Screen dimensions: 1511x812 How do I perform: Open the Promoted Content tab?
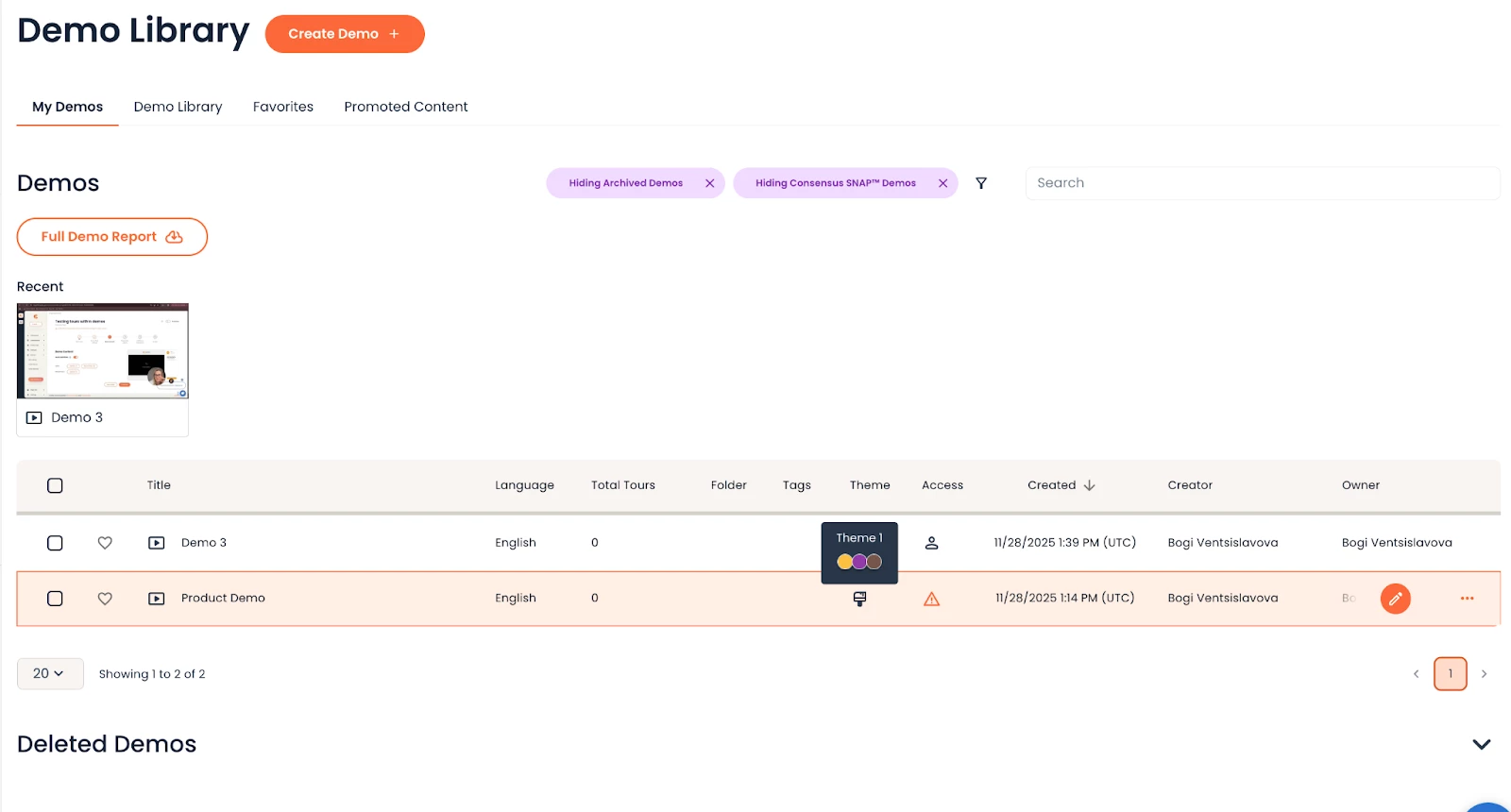[x=405, y=107]
